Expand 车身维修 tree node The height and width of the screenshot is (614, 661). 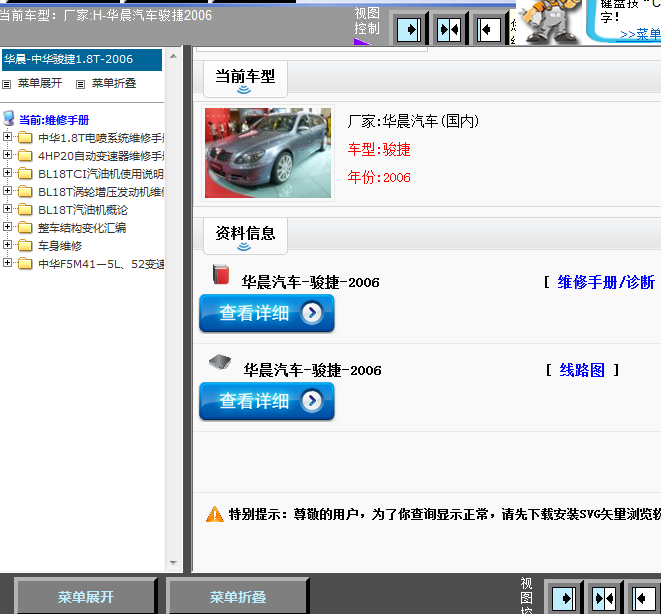(7, 245)
